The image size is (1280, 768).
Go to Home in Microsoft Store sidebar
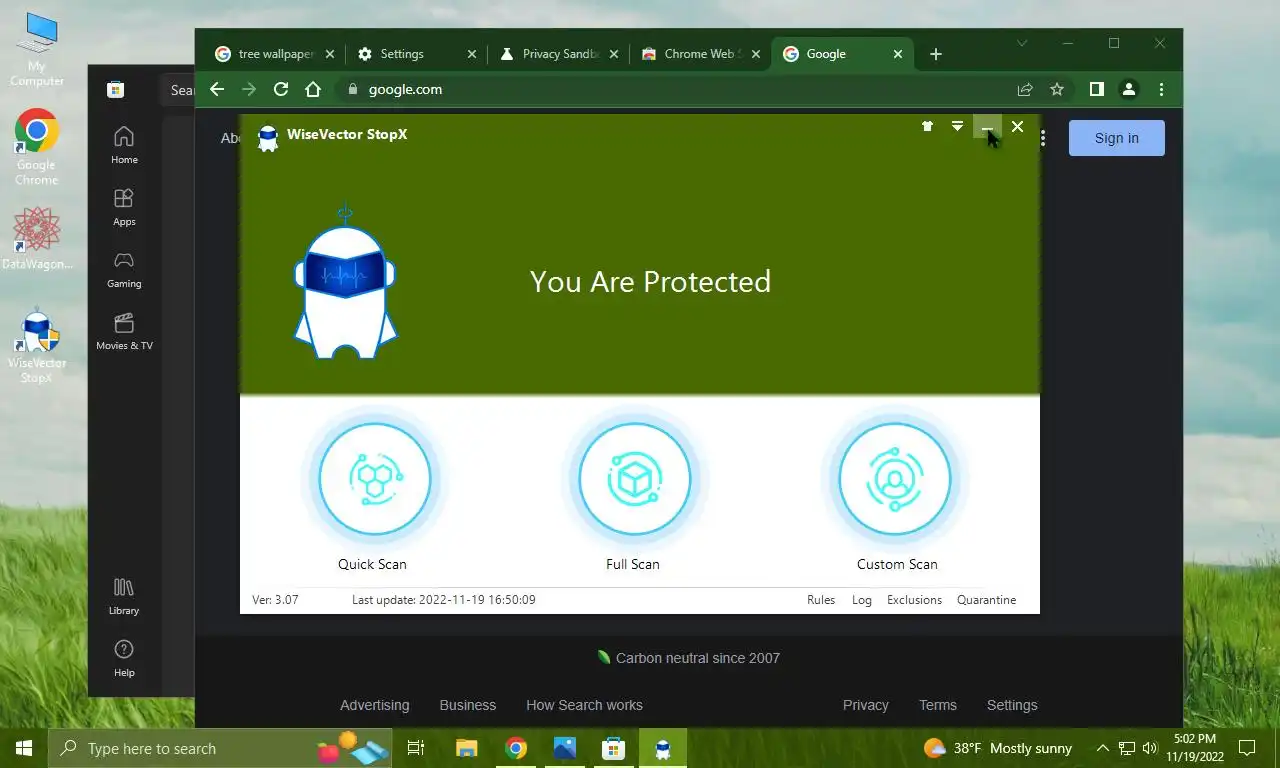coord(124,146)
